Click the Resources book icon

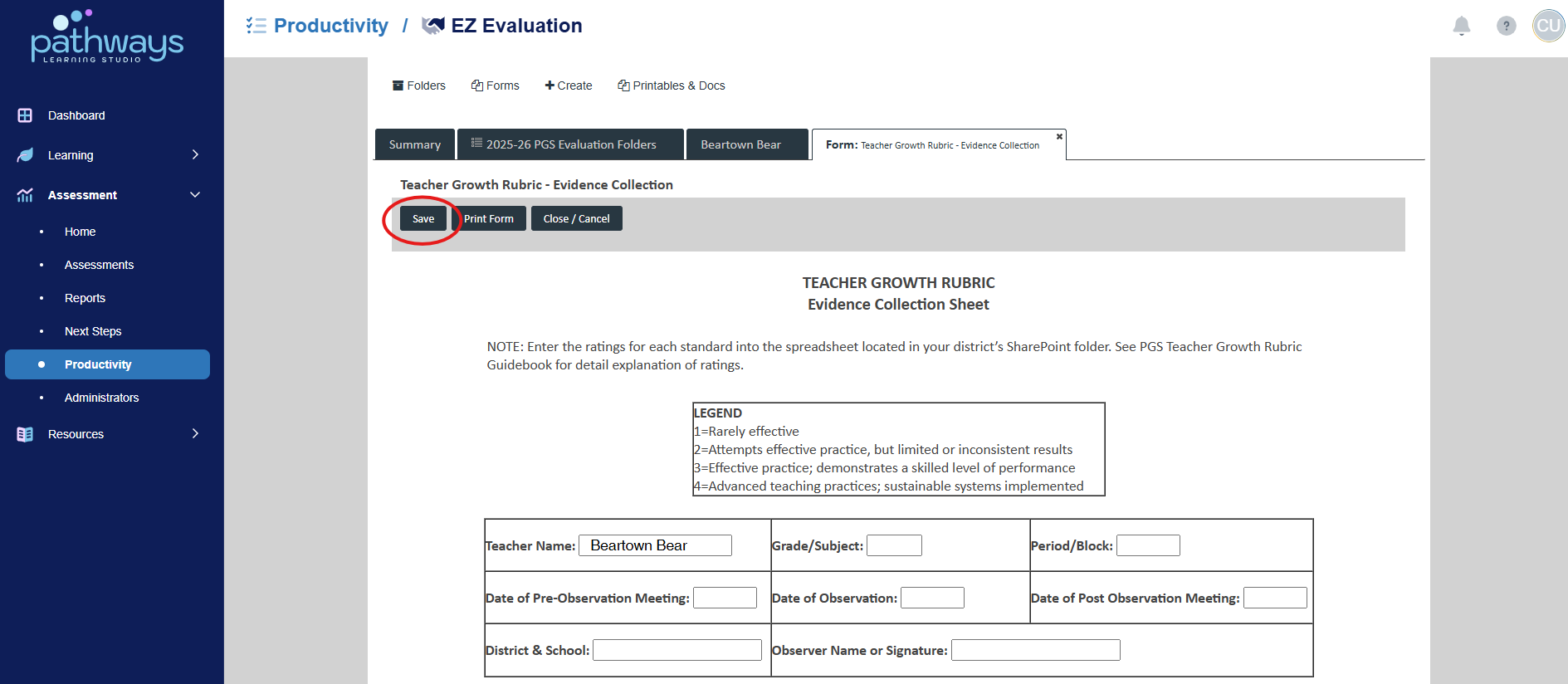25,434
